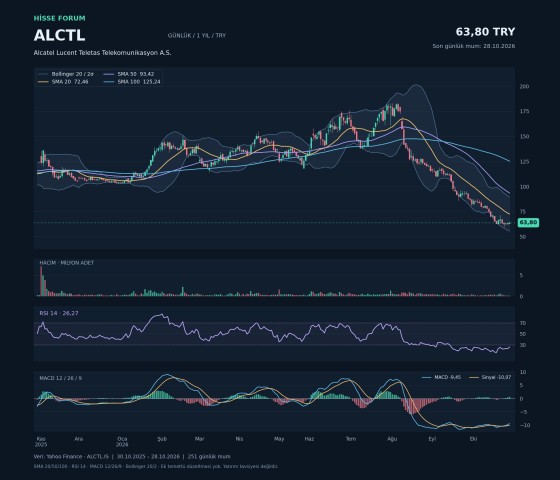Image resolution: width=560 pixels, height=480 pixels.
Task: Click the Kas 2025 date axis marker
Action: pyautogui.click(x=41, y=442)
